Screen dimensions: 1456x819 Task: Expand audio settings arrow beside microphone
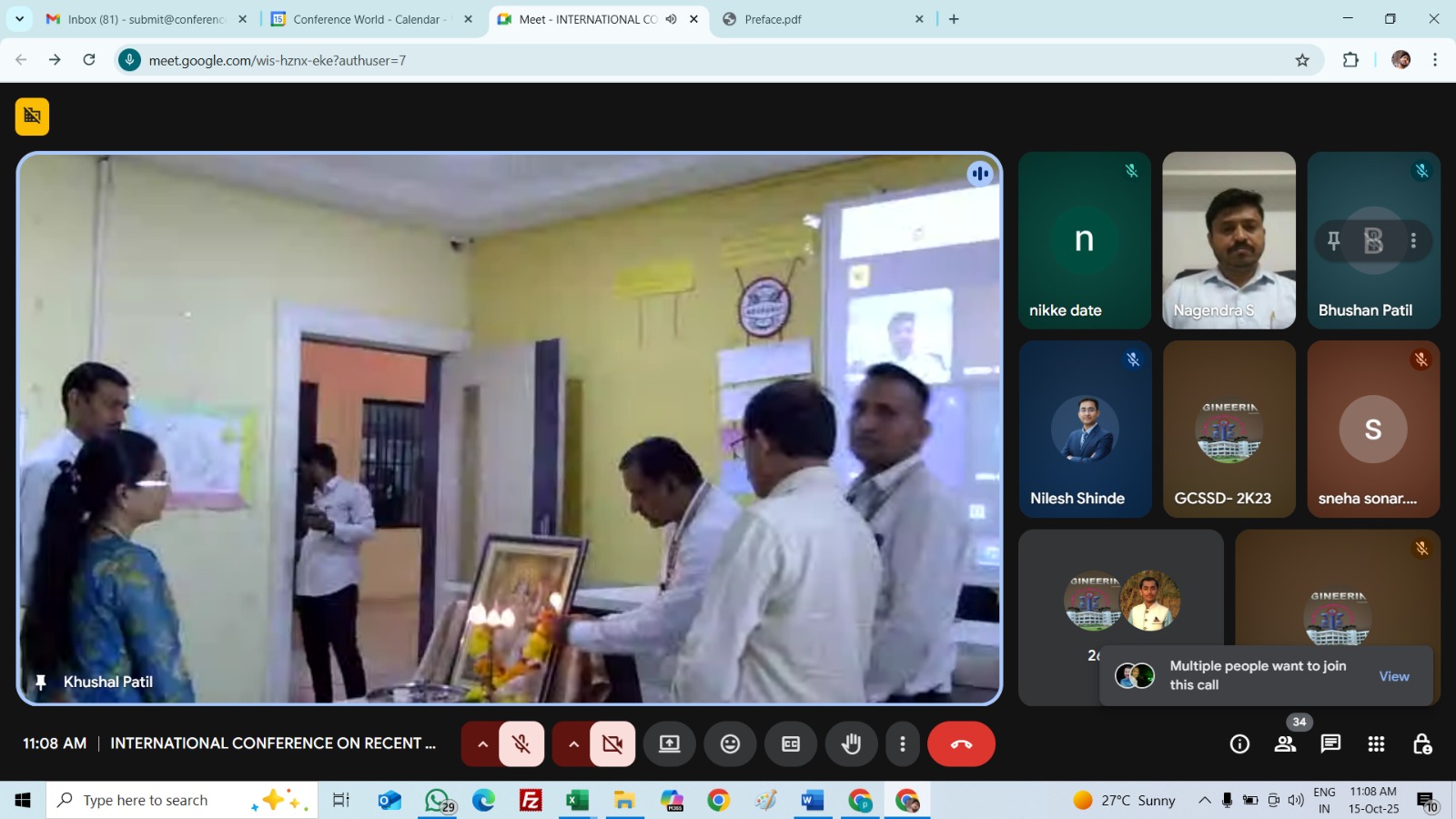click(x=482, y=744)
